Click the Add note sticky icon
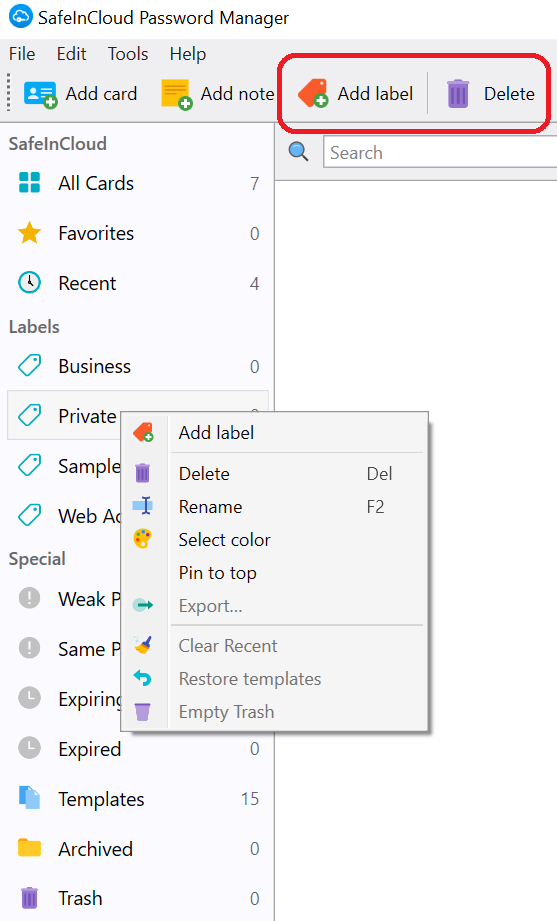The image size is (557, 921). pos(177,95)
